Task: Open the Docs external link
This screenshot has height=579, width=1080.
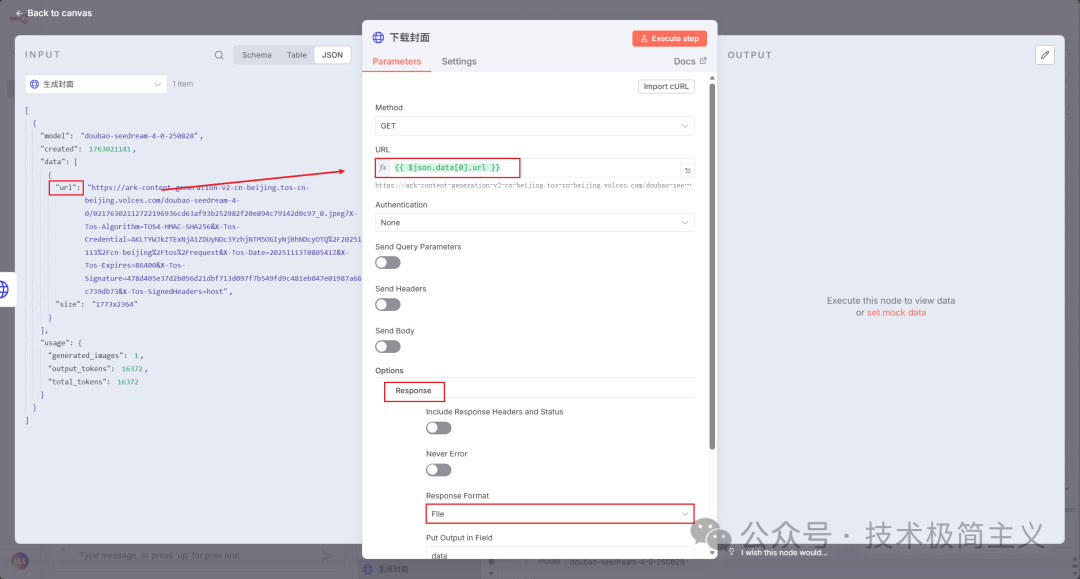Action: coord(689,61)
